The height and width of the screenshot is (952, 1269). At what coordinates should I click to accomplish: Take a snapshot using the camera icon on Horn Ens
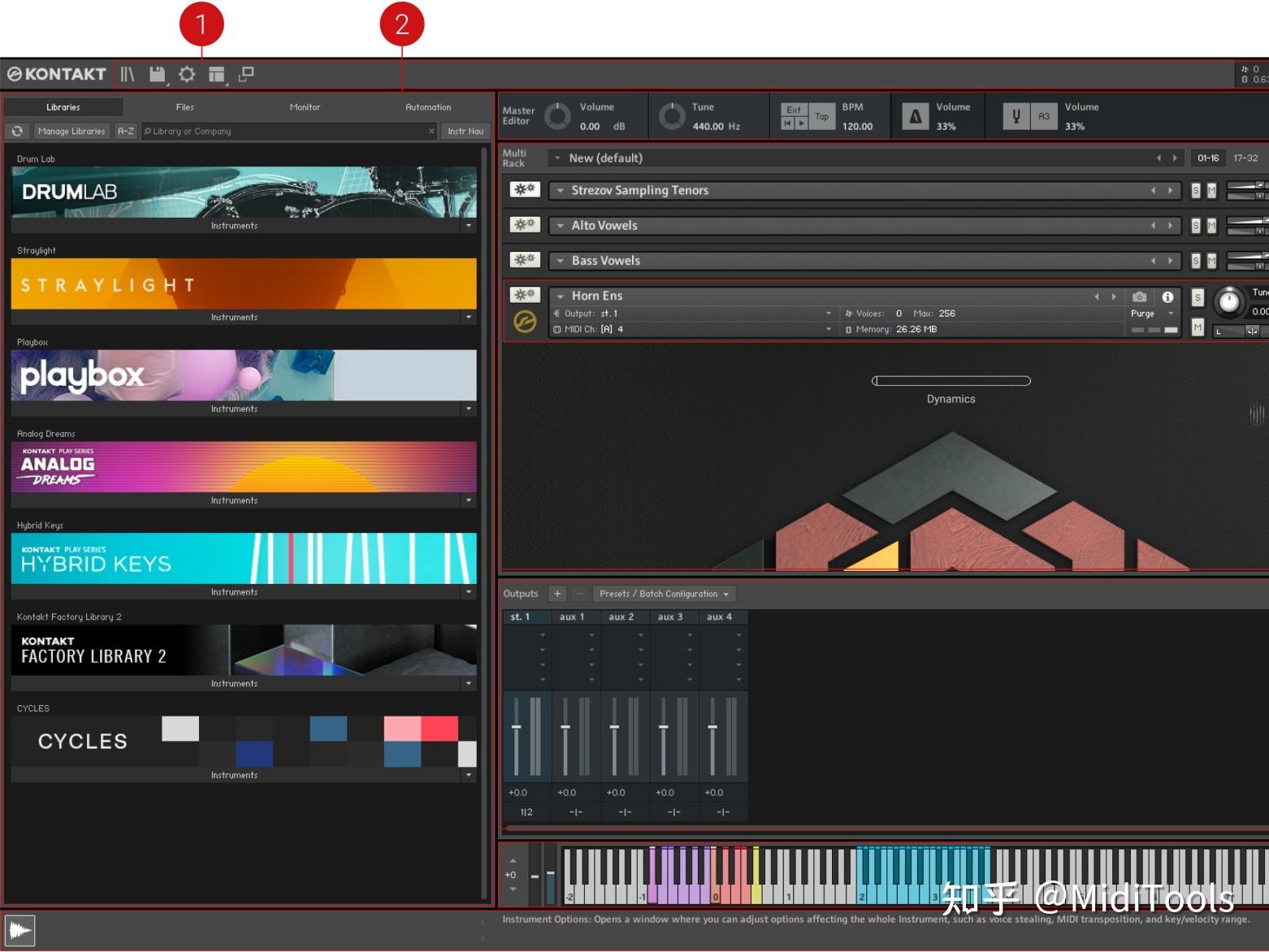[1140, 296]
